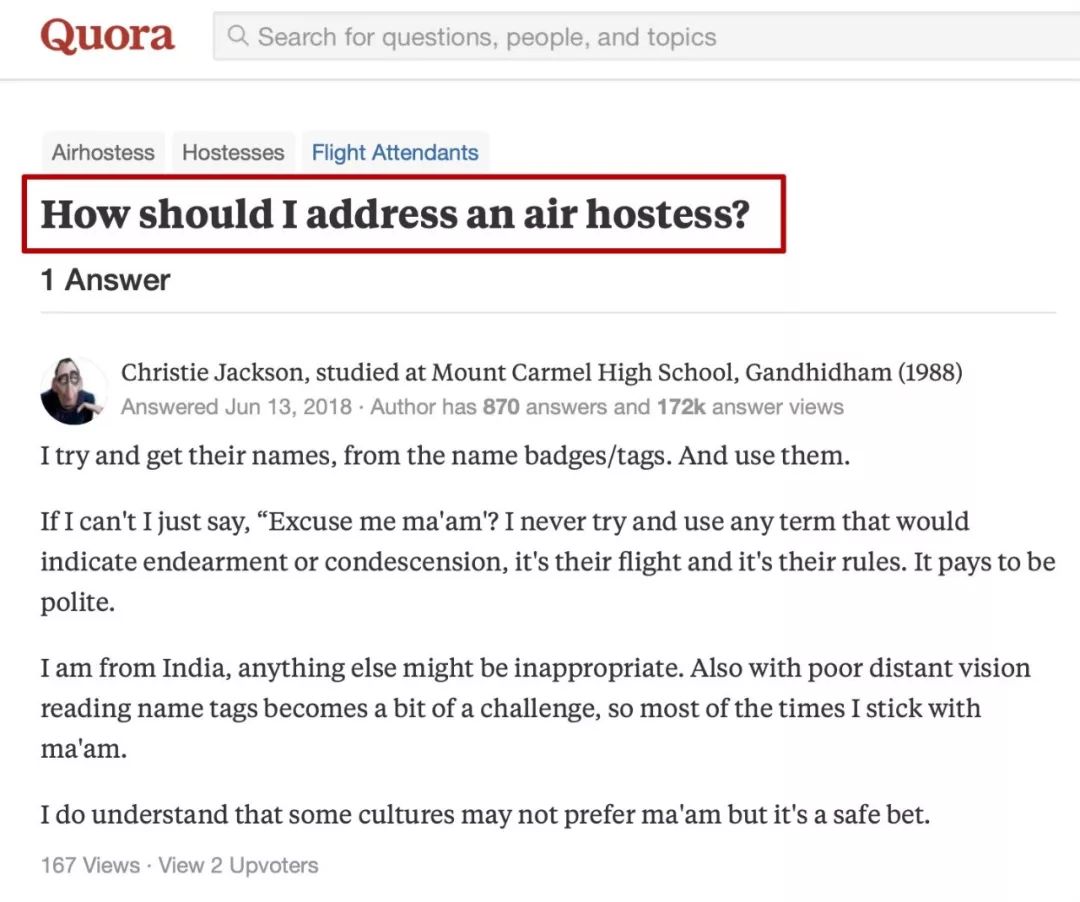Click the question title about air hostess
This screenshot has width=1080, height=902.
coord(395,213)
